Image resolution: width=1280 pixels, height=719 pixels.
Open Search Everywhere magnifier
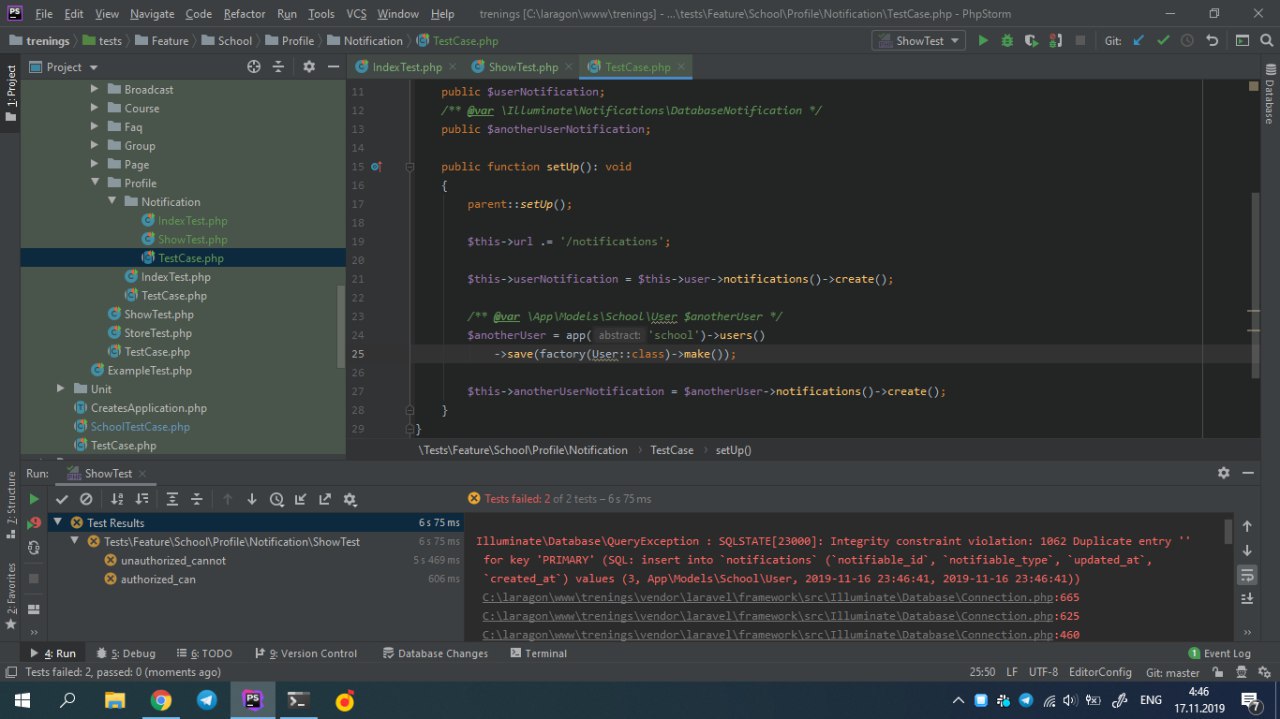coord(1265,41)
